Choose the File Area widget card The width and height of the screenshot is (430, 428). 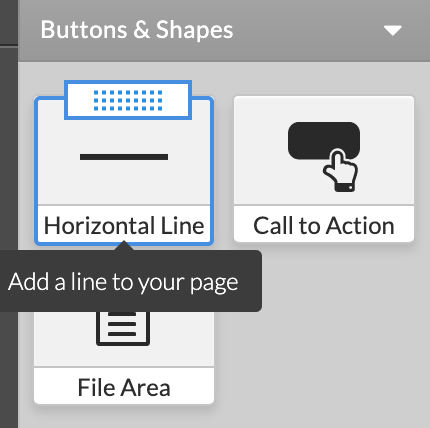coord(124,358)
